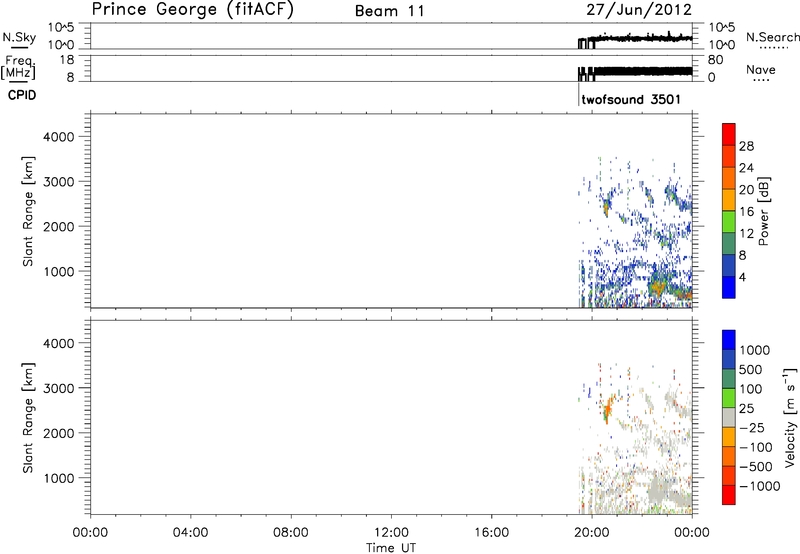Click the "Prince George (fitACF)" plot title

193,10
